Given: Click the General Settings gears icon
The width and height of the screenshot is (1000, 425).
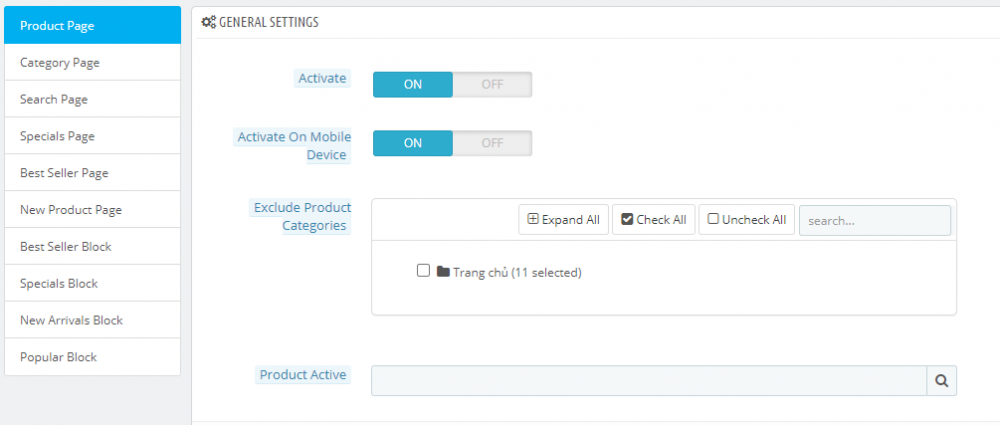Looking at the screenshot, I should pyautogui.click(x=209, y=21).
